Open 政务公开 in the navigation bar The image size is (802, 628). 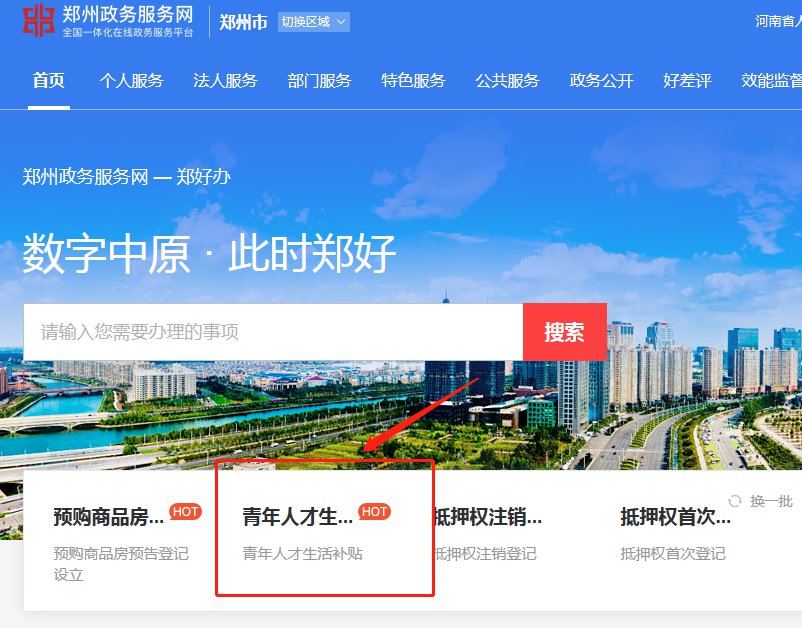pos(602,80)
